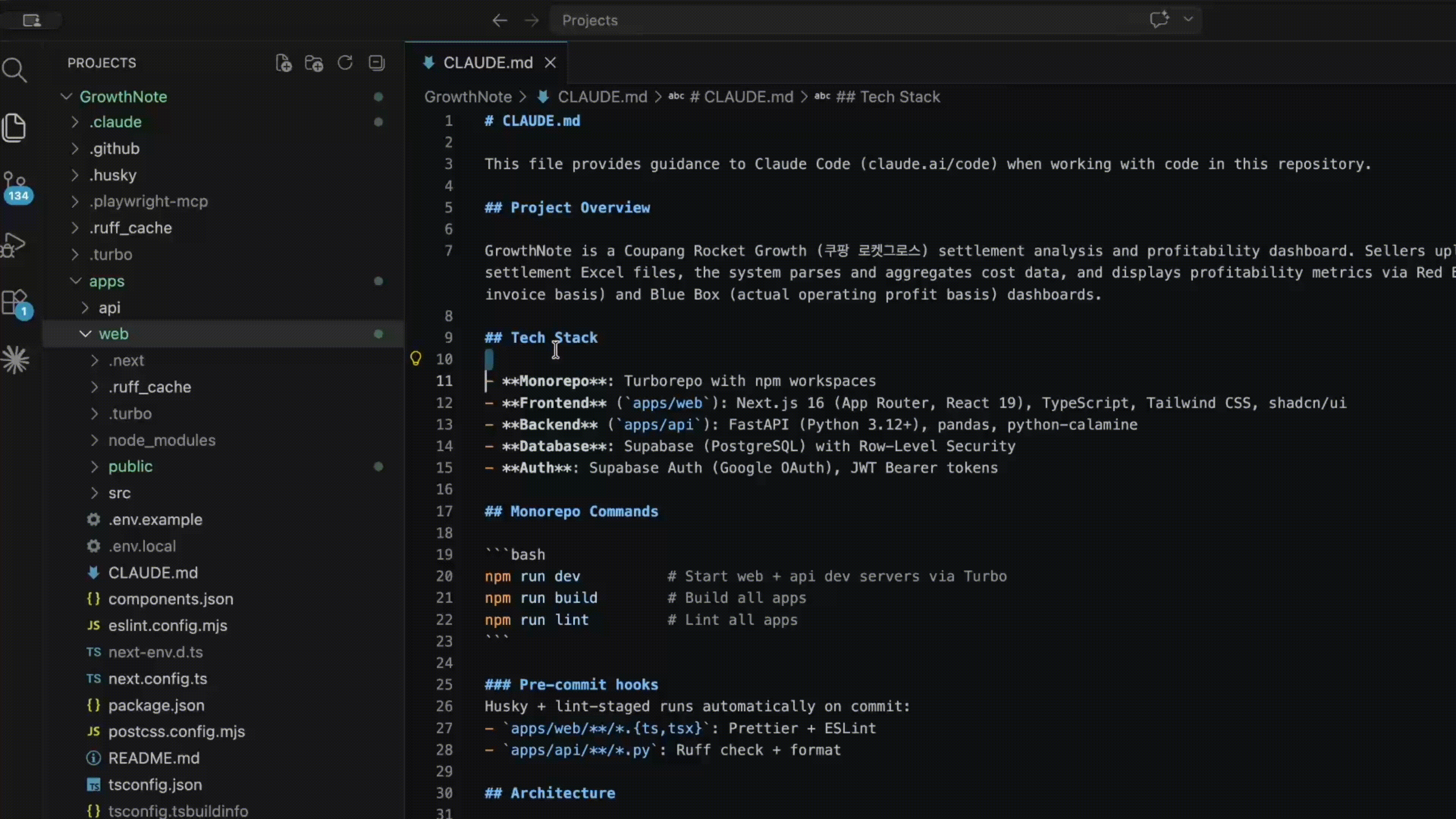Open dropdown arrow next to chat icon
Image resolution: width=1456 pixels, height=819 pixels.
click(x=1188, y=19)
